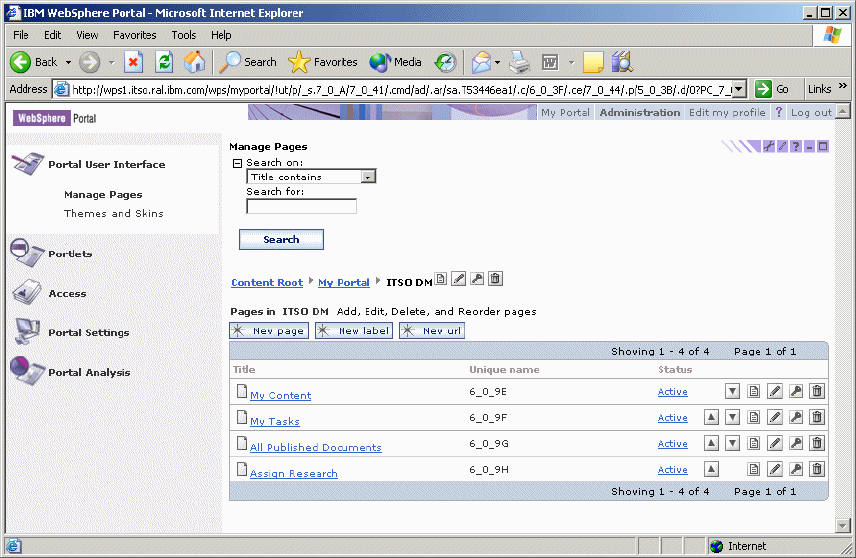Screen dimensions: 856x558
Task: Delete the My Content page via trash icon
Action: pos(817,391)
